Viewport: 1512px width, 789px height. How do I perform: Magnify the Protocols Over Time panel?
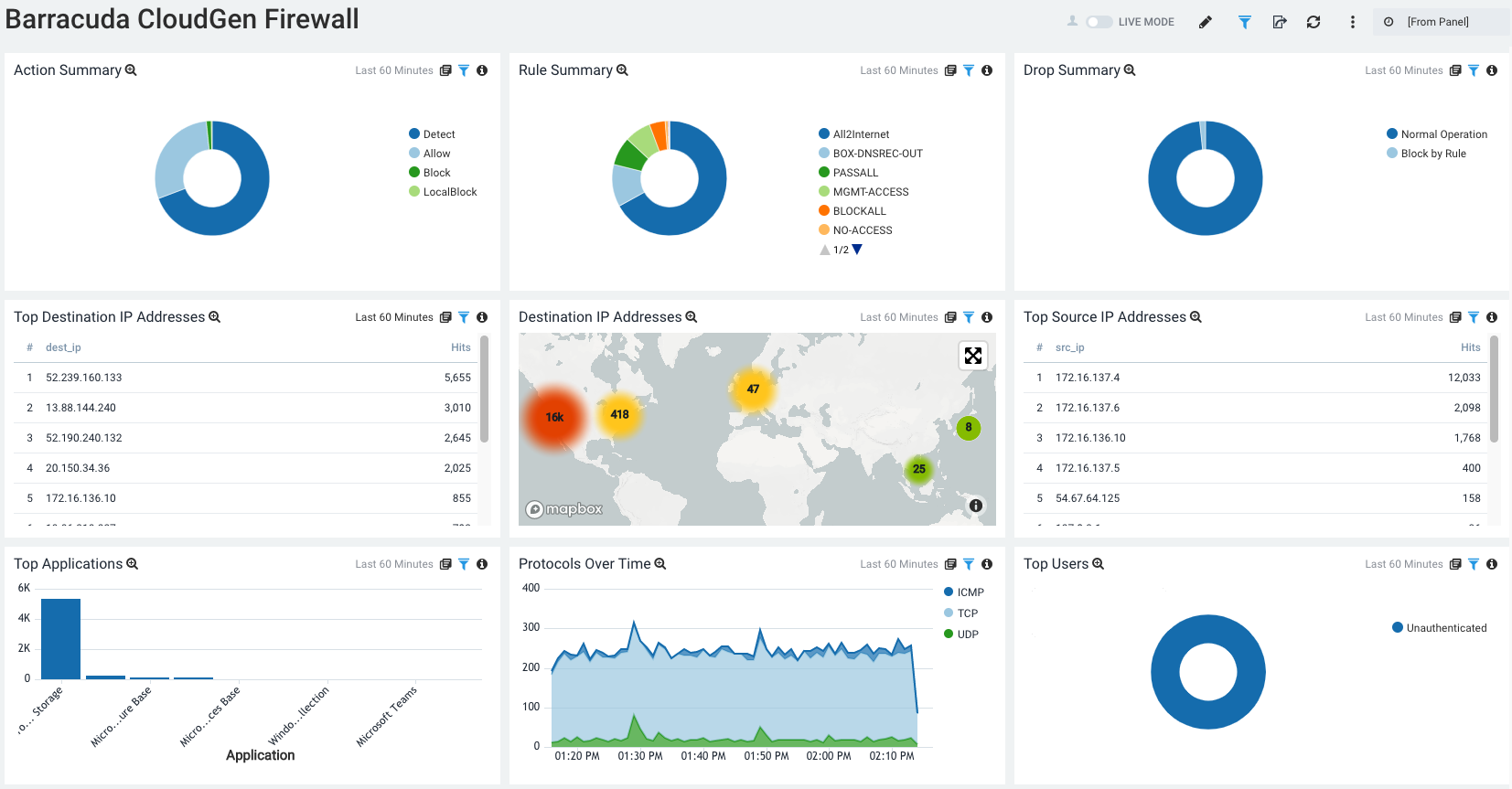(x=660, y=564)
